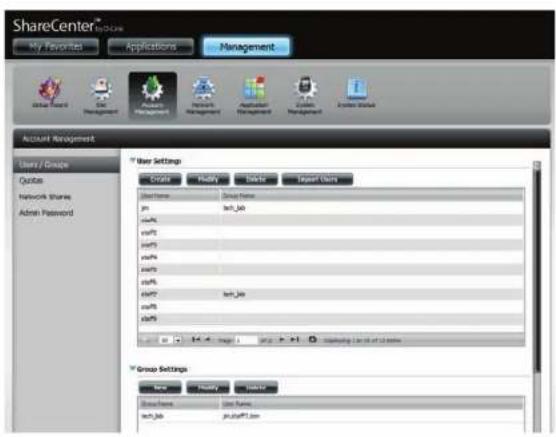Click User Name column header in groups table

372,404
